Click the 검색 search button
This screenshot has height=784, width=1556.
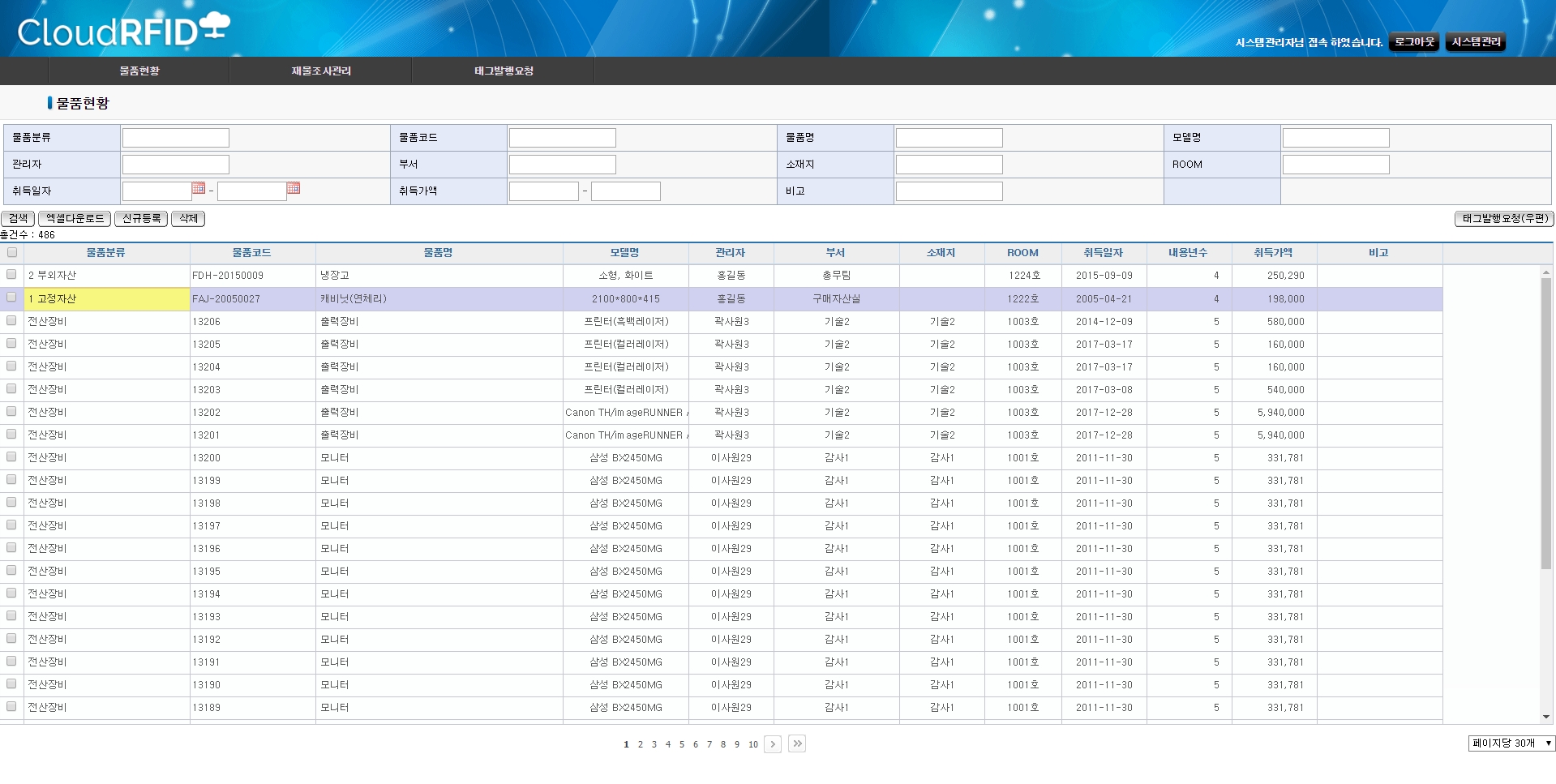(18, 219)
